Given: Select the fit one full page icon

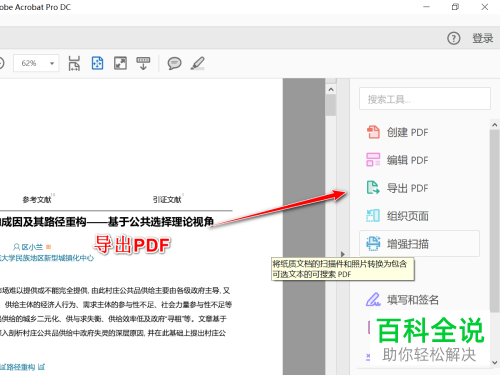Looking at the screenshot, I should click(x=97, y=63).
